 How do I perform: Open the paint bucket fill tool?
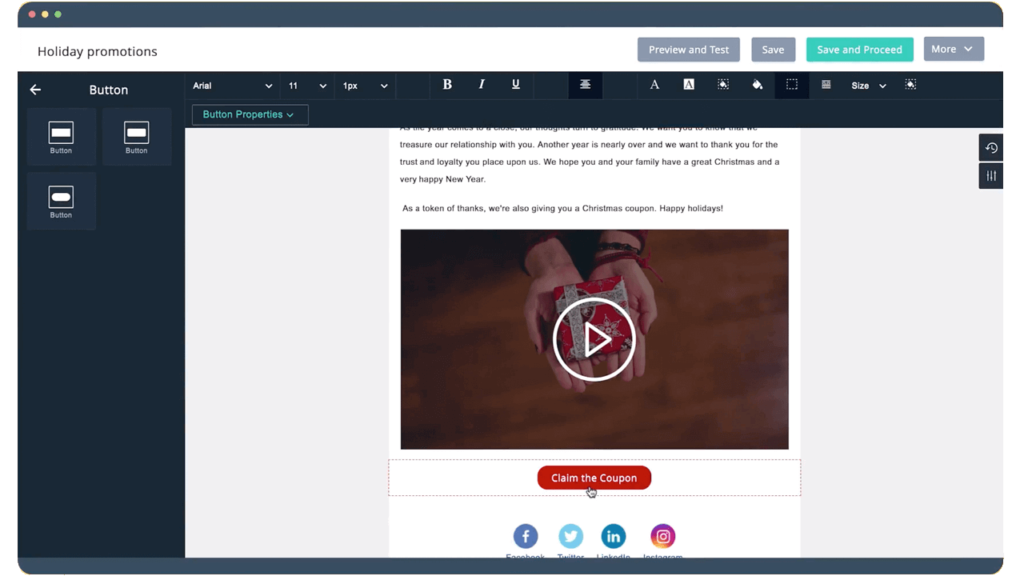point(758,84)
